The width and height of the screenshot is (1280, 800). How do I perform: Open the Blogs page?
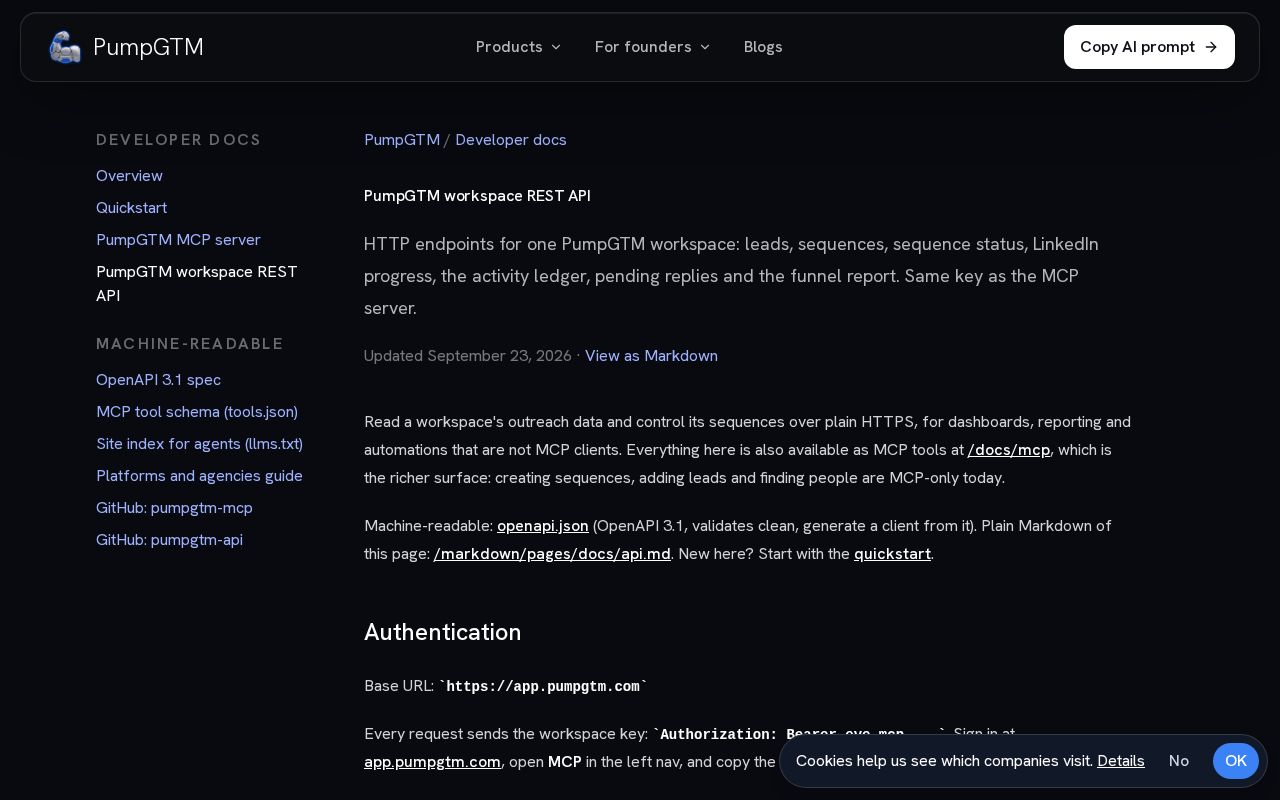[763, 47]
